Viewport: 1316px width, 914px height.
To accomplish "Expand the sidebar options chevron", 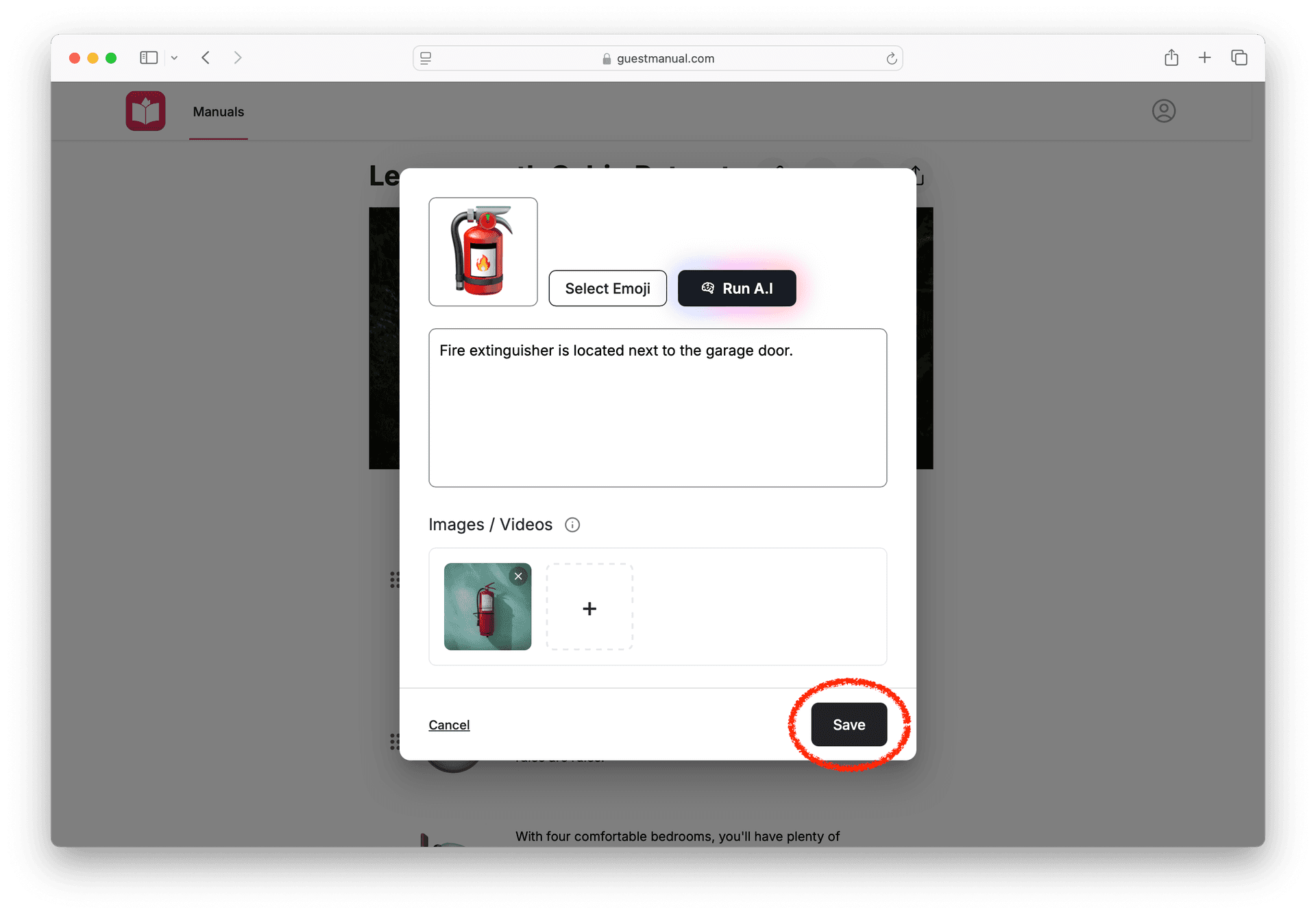I will click(174, 58).
